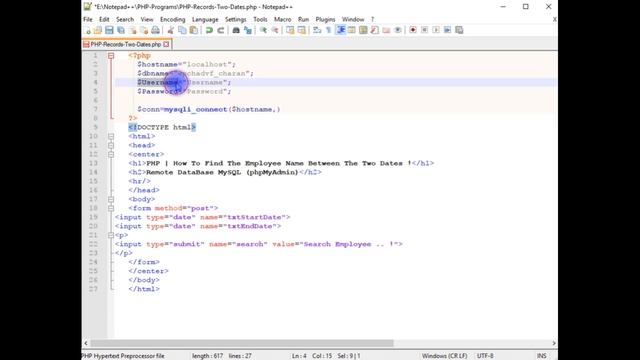Viewport: 640px width, 360px height.
Task: Click line number 27 in the margin
Action: 93,289
